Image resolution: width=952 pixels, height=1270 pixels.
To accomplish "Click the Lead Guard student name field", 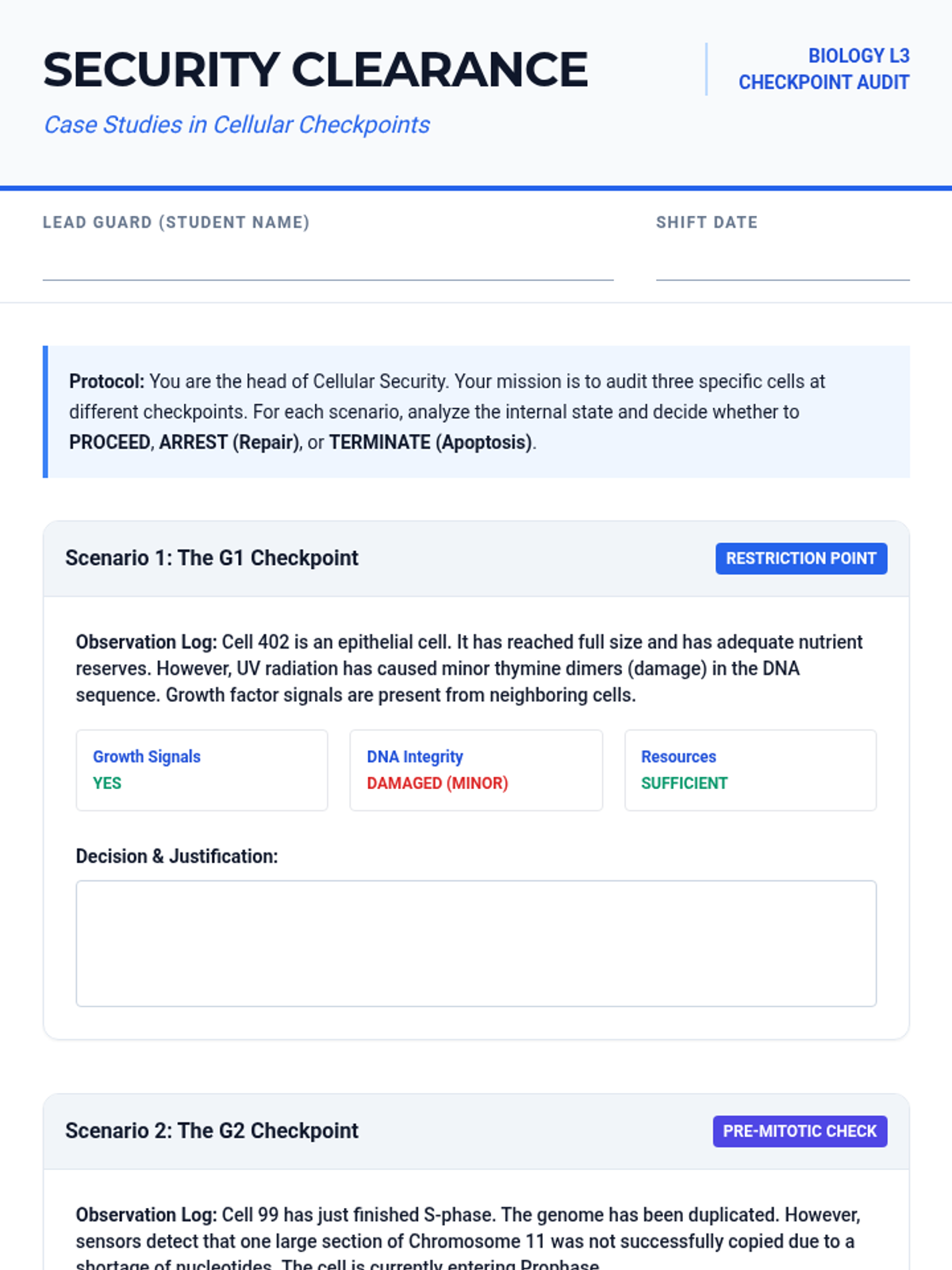I will [x=328, y=264].
